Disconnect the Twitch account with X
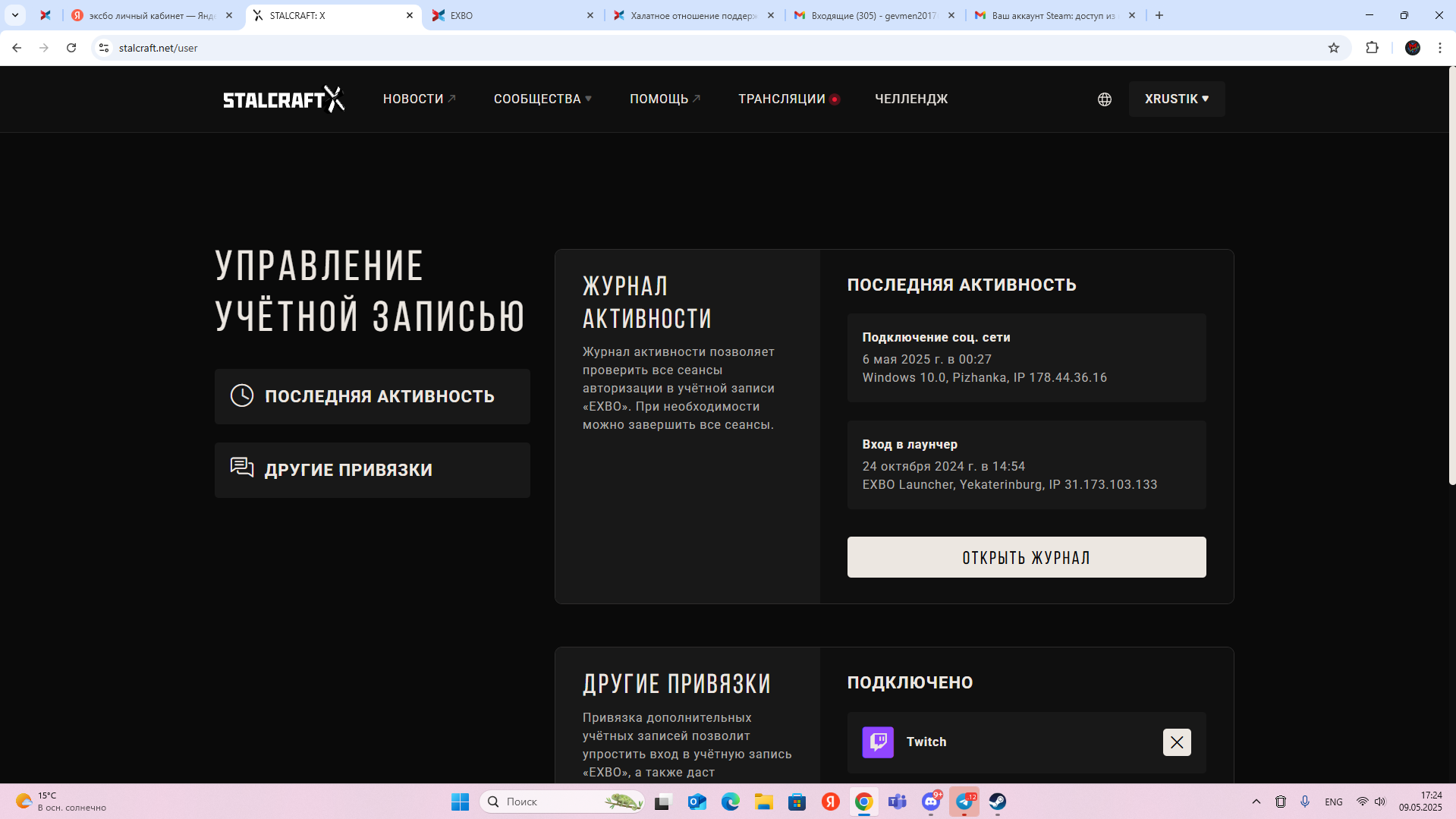Viewport: 1456px width, 819px height. click(1177, 742)
